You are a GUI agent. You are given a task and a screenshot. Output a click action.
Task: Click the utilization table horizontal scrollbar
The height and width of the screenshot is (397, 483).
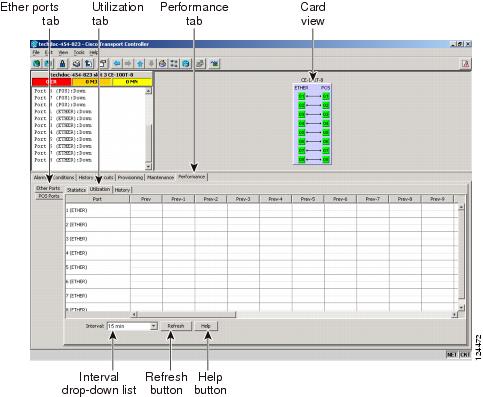[x=293, y=314]
